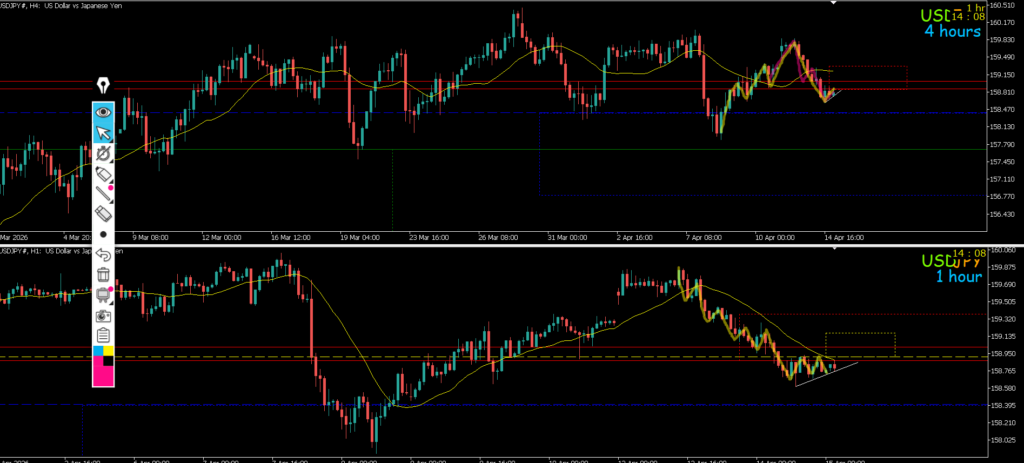Image resolution: width=1024 pixels, height=463 pixels.
Task: Click the pen nib icon above the drawing toolbar
Action: pos(103,84)
